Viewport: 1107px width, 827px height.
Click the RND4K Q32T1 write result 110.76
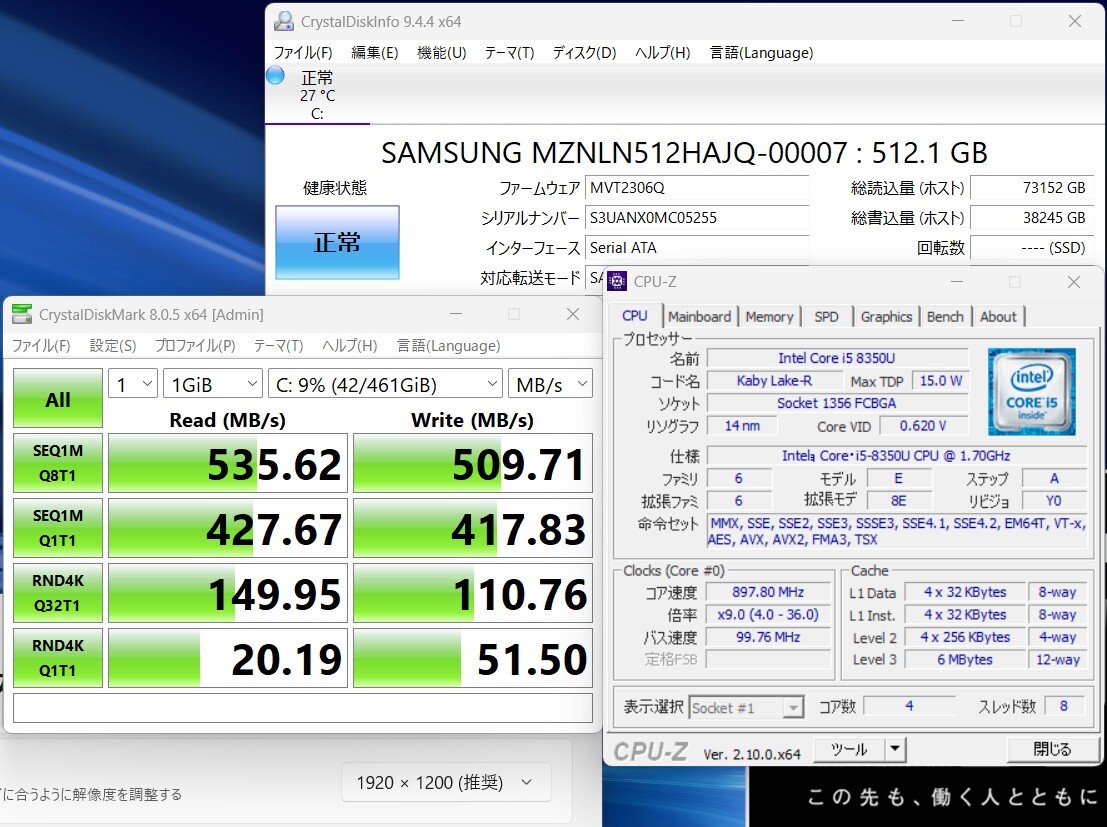473,593
